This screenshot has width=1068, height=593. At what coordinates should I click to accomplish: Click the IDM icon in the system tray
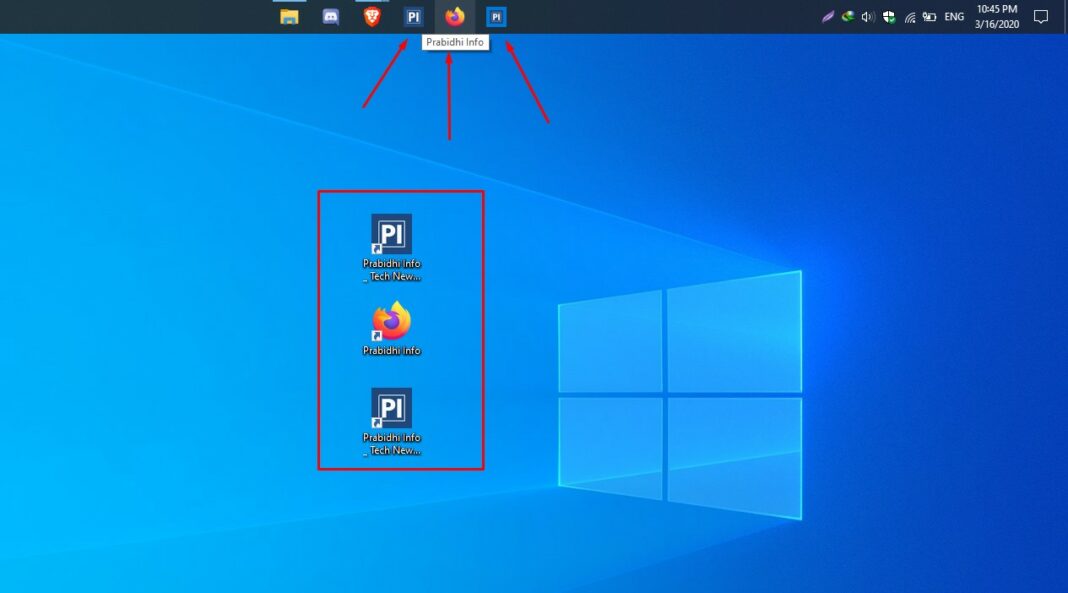click(x=847, y=16)
